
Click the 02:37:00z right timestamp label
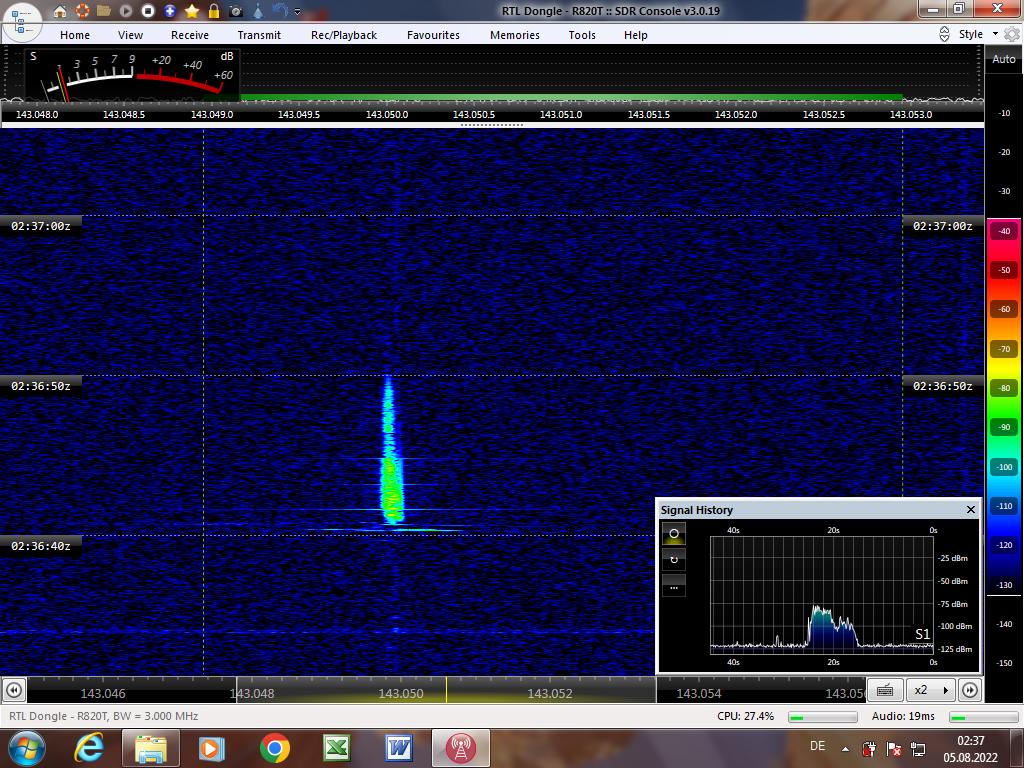(942, 226)
